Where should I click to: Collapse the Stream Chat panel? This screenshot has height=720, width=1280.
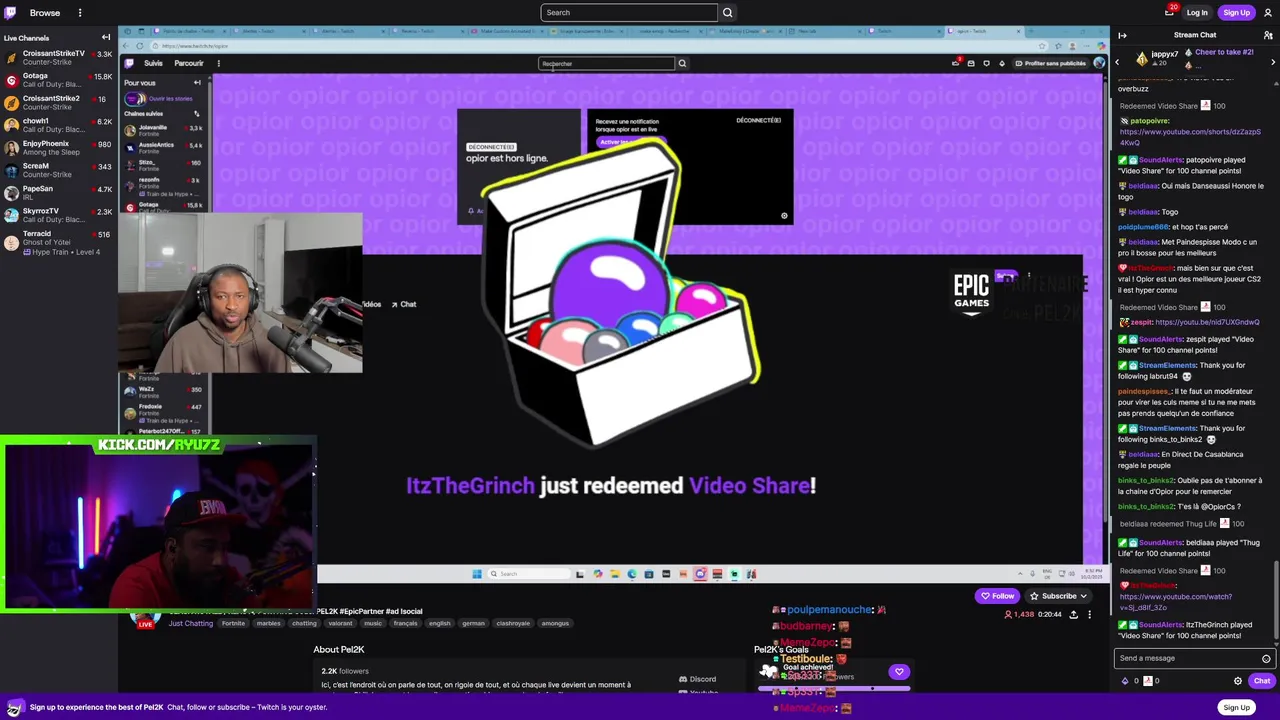[1122, 35]
